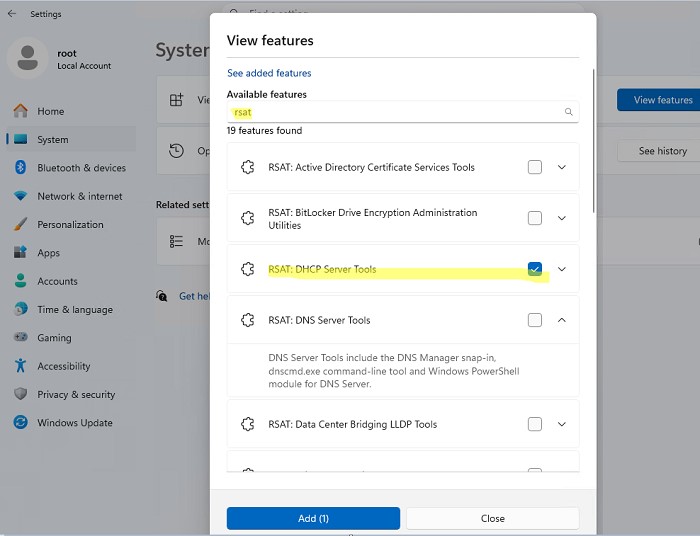The image size is (700, 536).
Task: Open Accounts settings page
Action: (71, 281)
